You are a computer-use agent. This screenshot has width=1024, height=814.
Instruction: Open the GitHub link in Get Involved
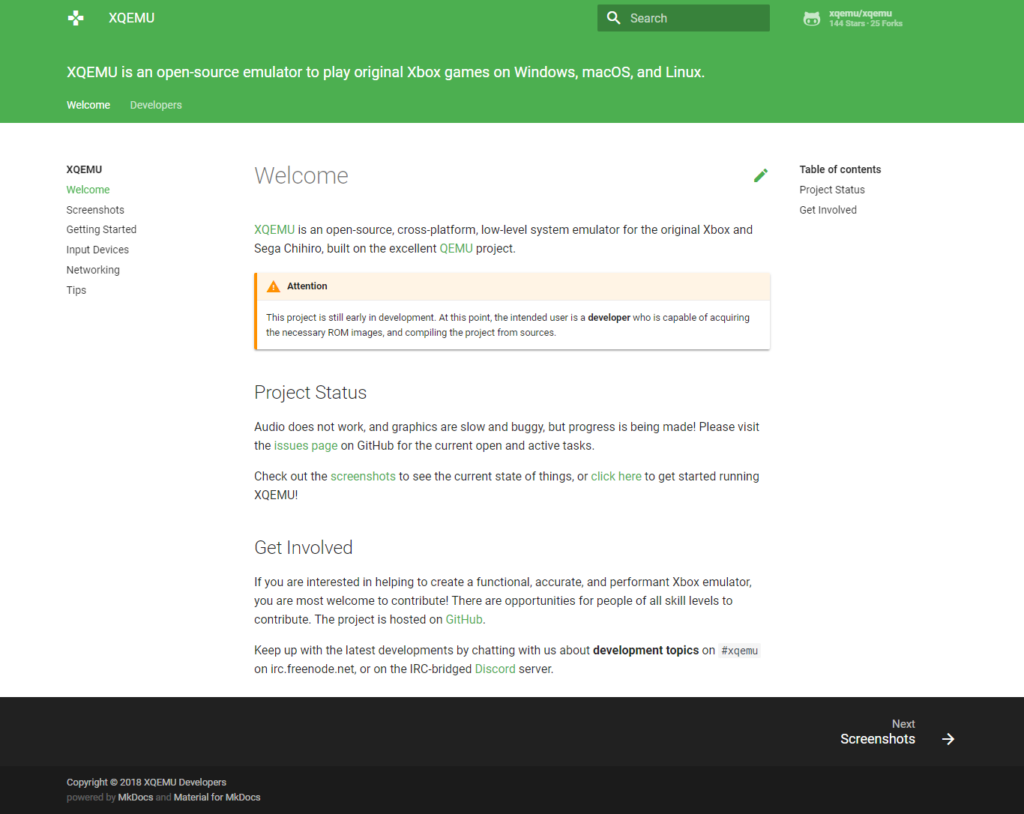point(464,620)
